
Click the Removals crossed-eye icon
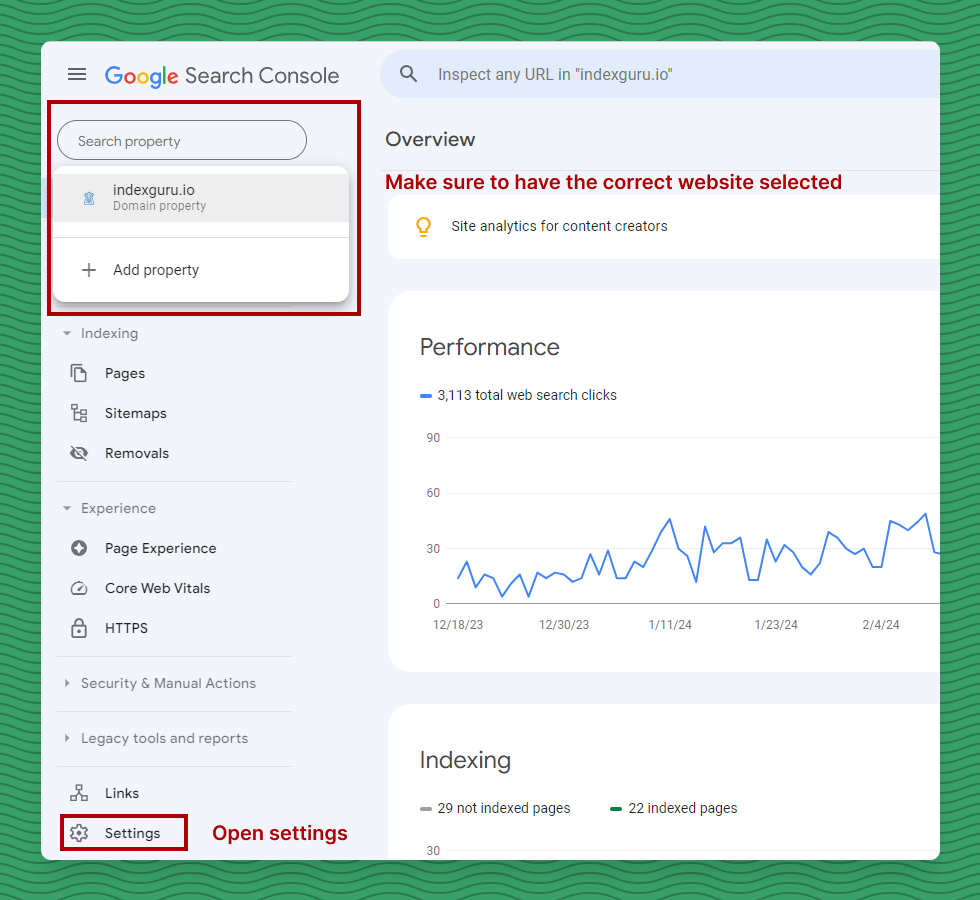(79, 453)
